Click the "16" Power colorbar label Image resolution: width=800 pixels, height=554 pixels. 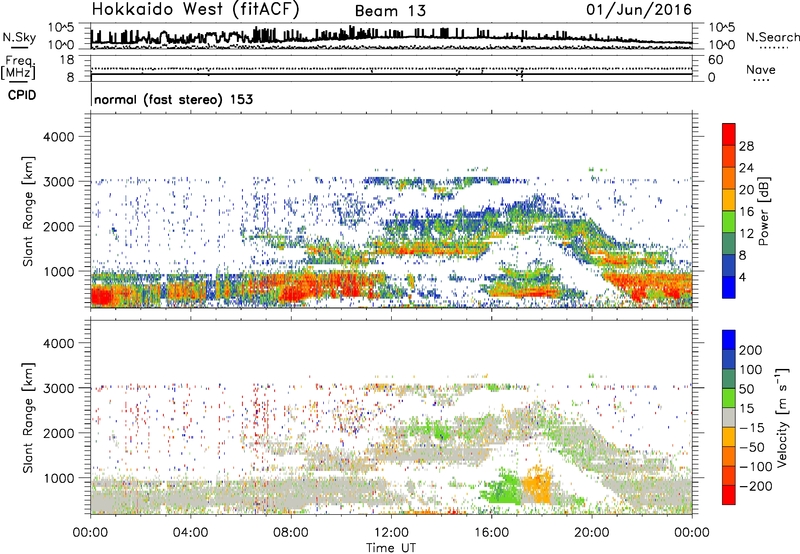point(746,212)
